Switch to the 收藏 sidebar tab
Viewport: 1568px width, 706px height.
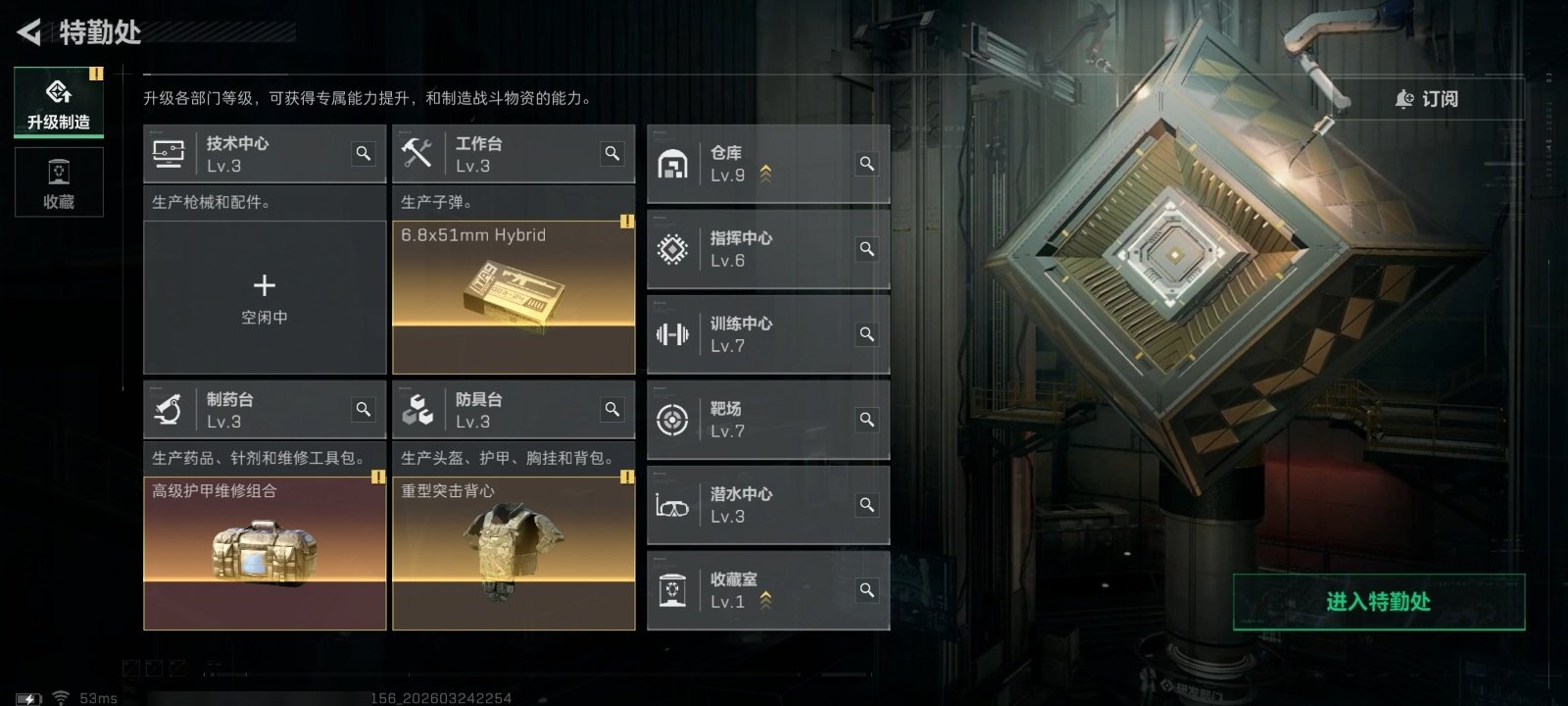pyautogui.click(x=59, y=182)
